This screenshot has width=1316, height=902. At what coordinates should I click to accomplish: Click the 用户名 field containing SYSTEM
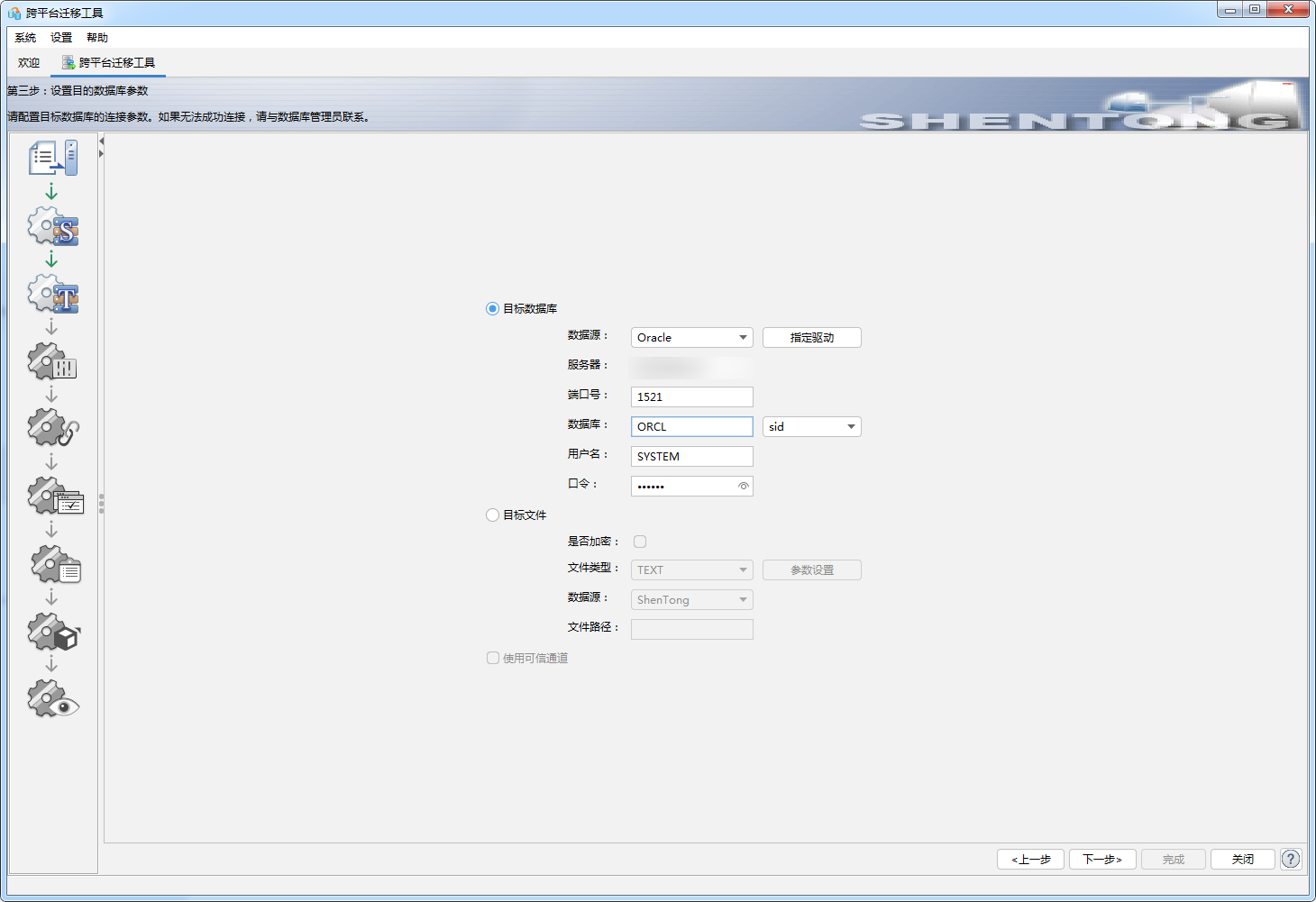click(691, 457)
